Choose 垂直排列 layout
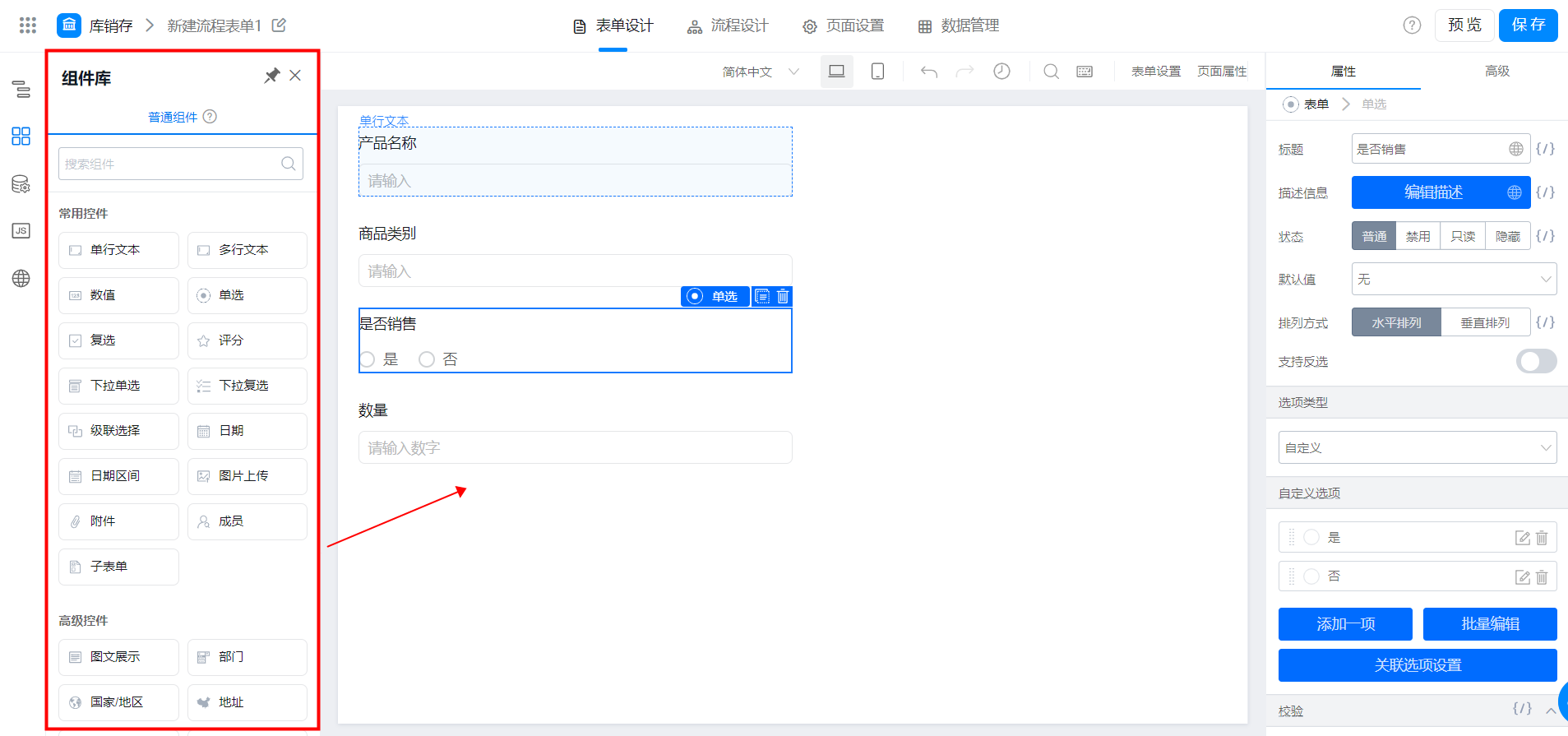 1486,322
